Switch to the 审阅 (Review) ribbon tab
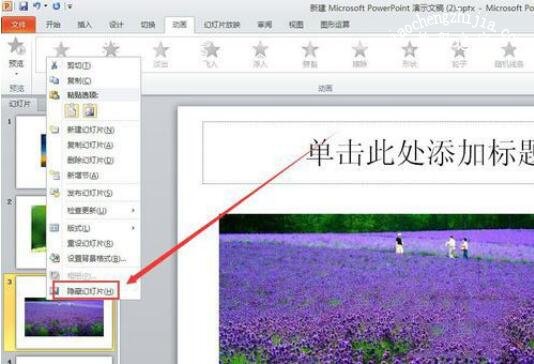This screenshot has height=364, width=534. click(264, 25)
